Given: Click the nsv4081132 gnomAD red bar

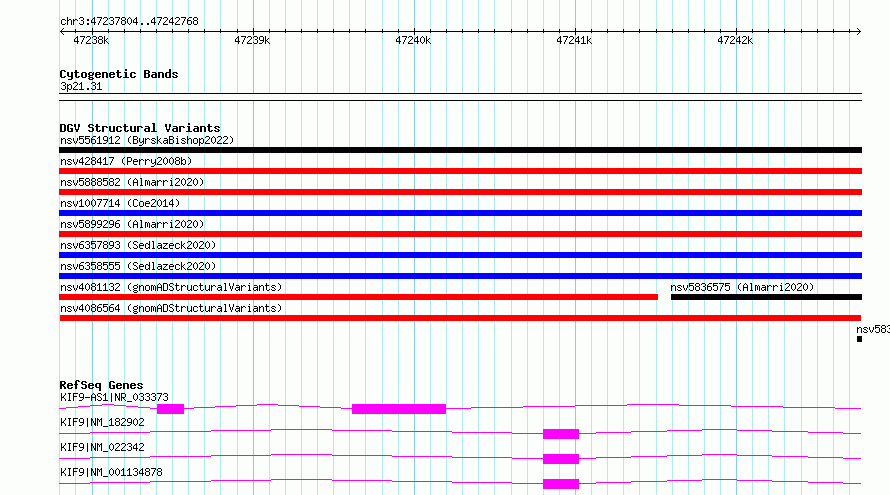Looking at the screenshot, I should tap(358, 297).
